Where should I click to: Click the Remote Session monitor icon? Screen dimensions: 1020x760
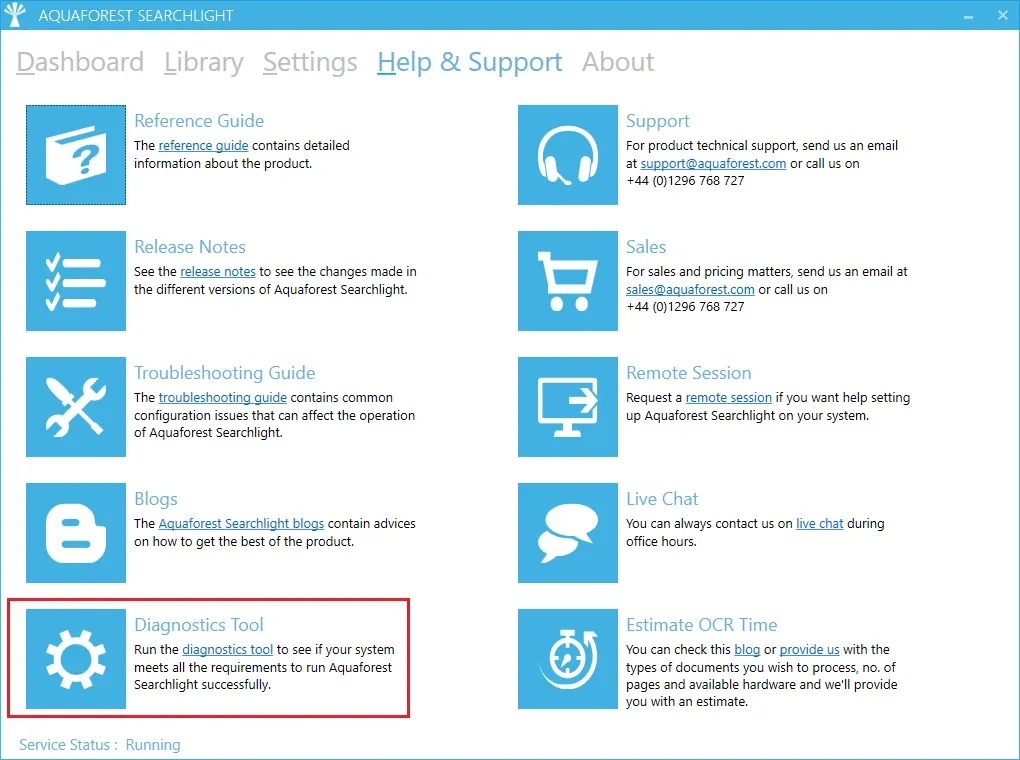[568, 407]
